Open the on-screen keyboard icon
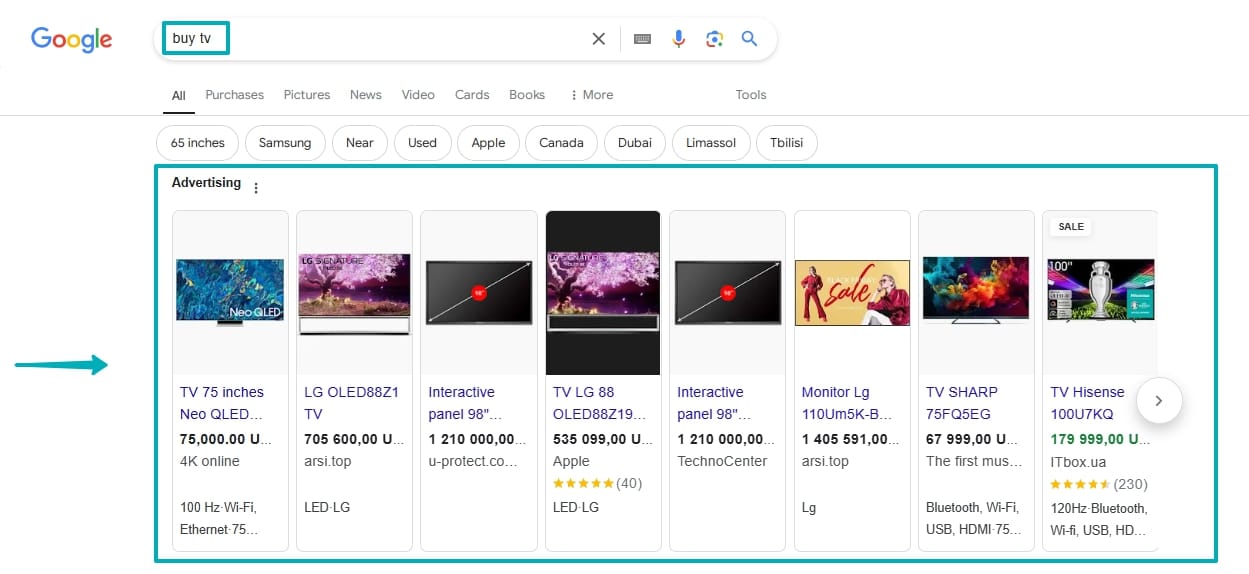 [643, 39]
